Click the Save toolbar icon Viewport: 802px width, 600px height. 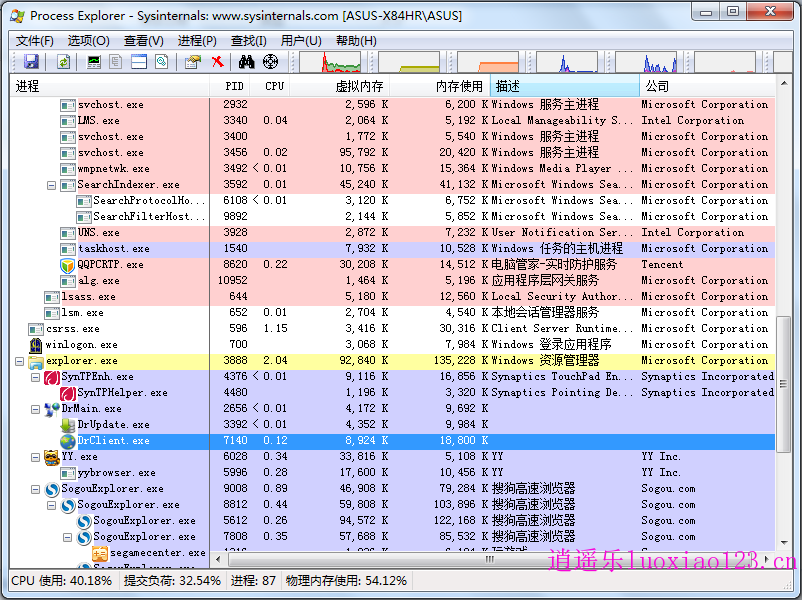(31, 62)
